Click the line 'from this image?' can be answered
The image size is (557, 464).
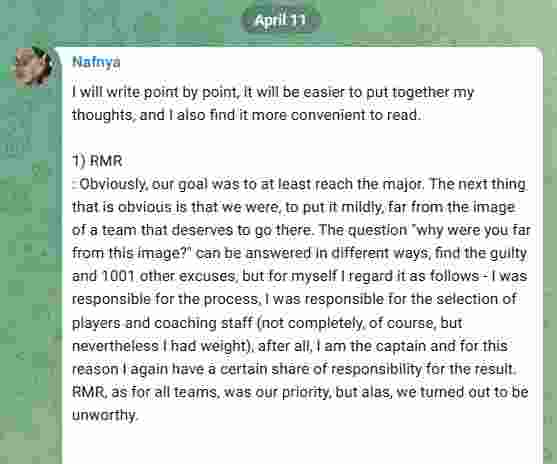point(299,253)
